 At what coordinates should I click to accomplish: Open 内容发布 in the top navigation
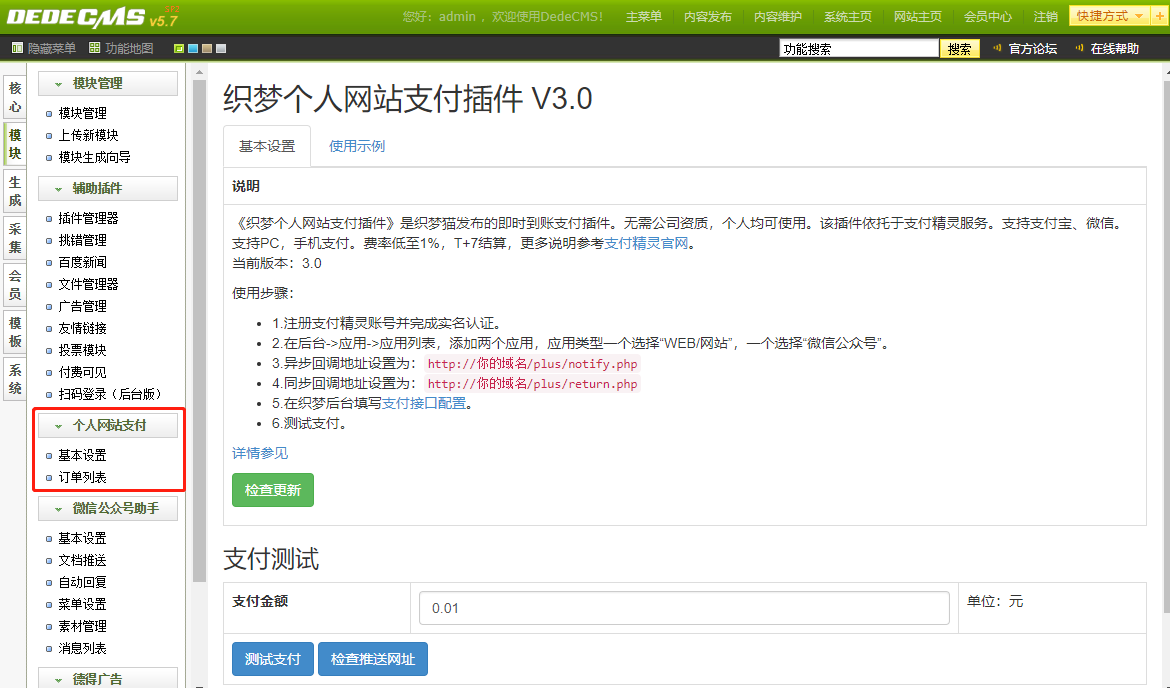click(707, 16)
